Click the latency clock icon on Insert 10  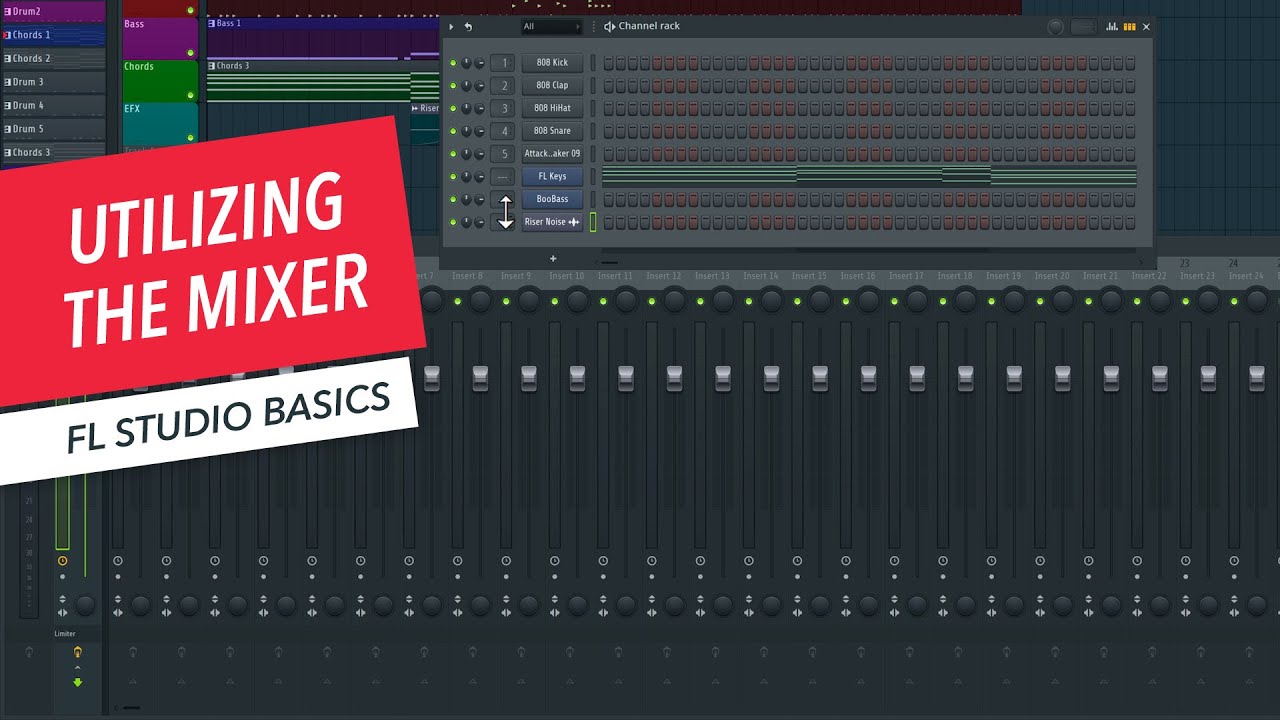[555, 561]
